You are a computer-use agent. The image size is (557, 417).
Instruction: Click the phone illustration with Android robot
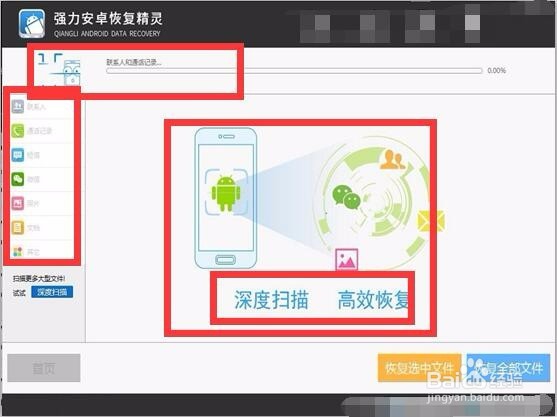[226, 198]
